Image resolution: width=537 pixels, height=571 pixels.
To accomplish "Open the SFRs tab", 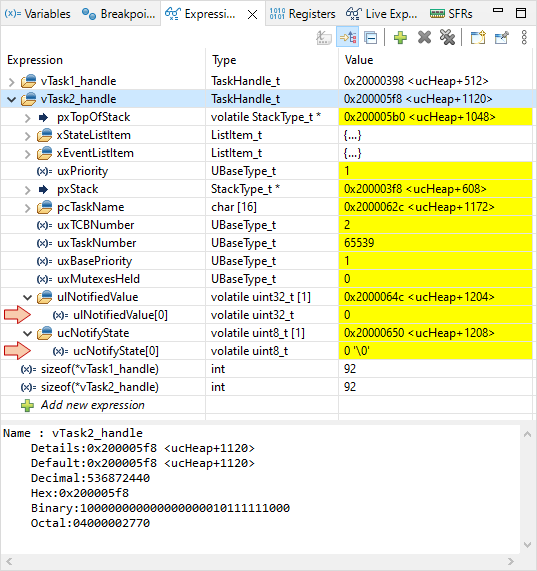I will pos(451,14).
